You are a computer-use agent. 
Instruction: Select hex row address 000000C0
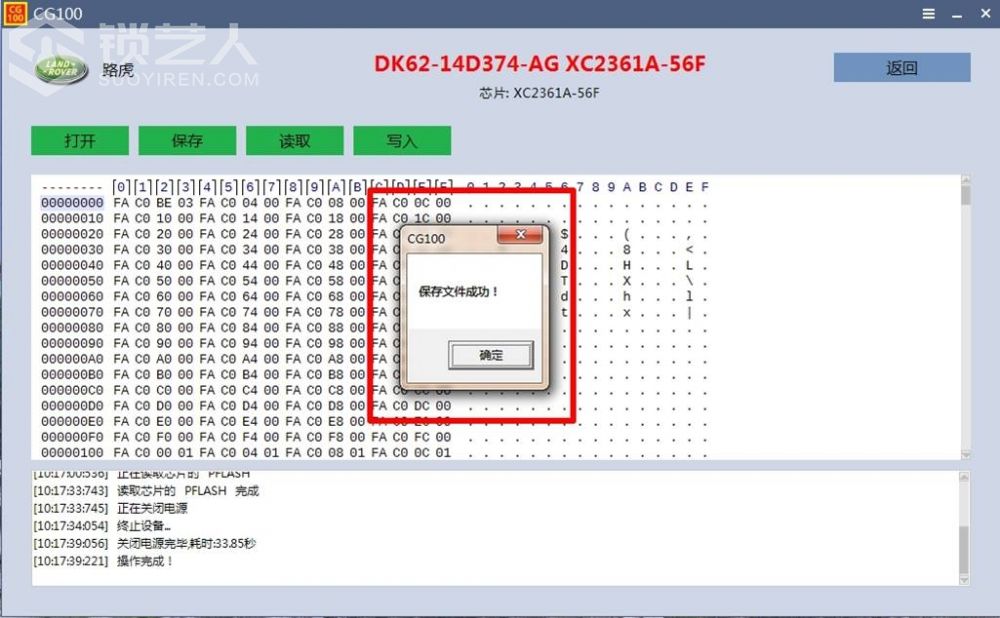click(72, 390)
